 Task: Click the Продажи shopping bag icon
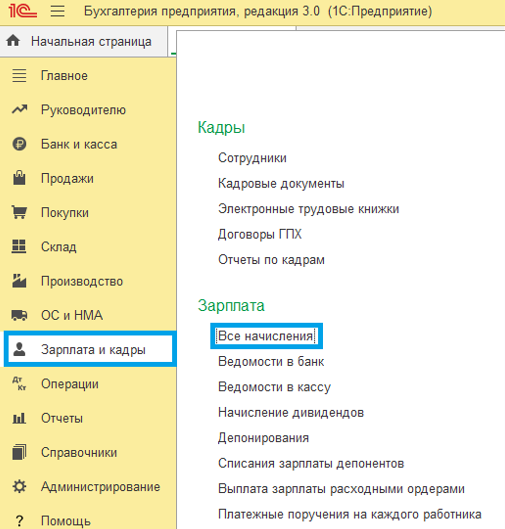click(19, 177)
